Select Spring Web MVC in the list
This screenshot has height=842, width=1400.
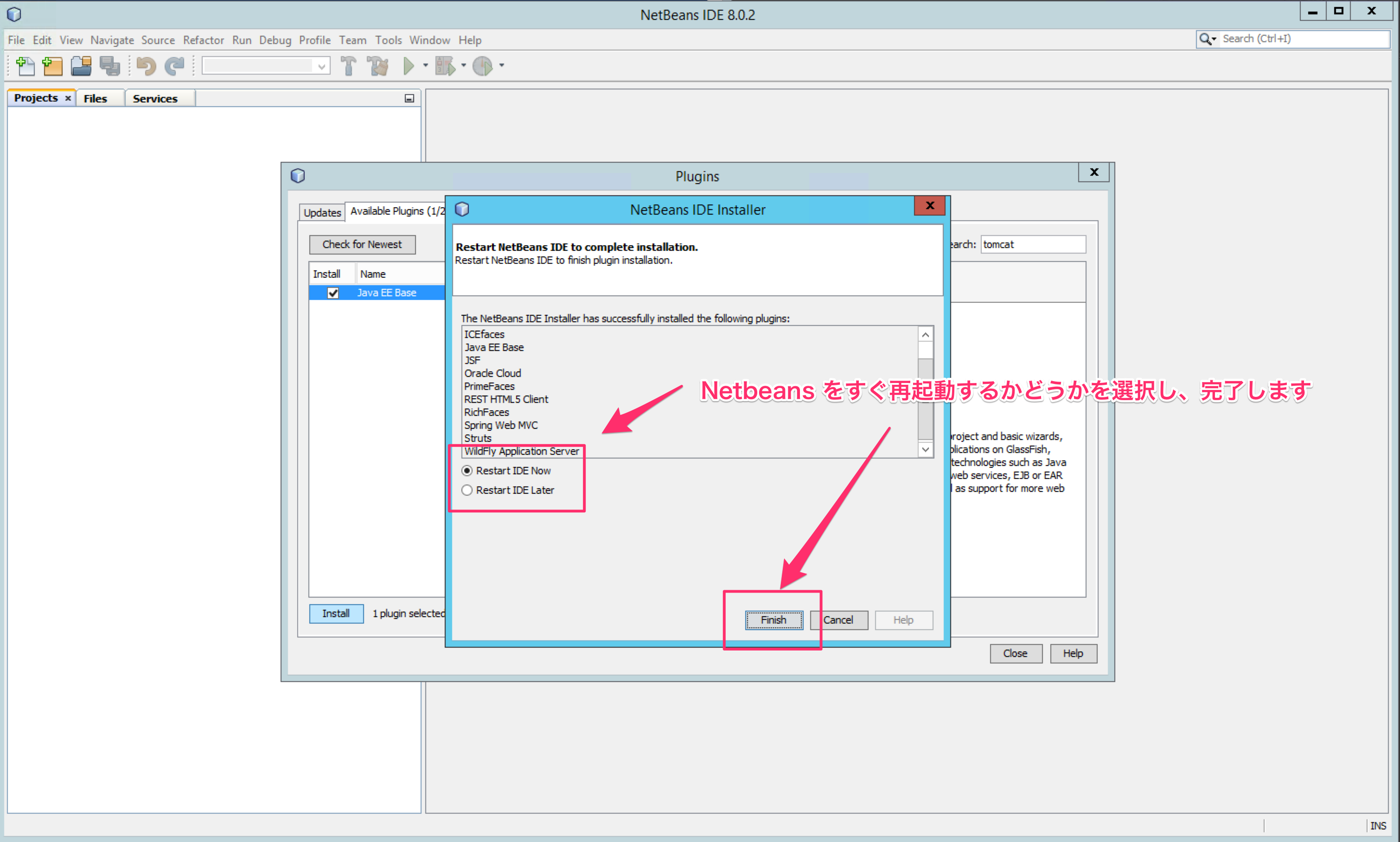click(x=500, y=425)
